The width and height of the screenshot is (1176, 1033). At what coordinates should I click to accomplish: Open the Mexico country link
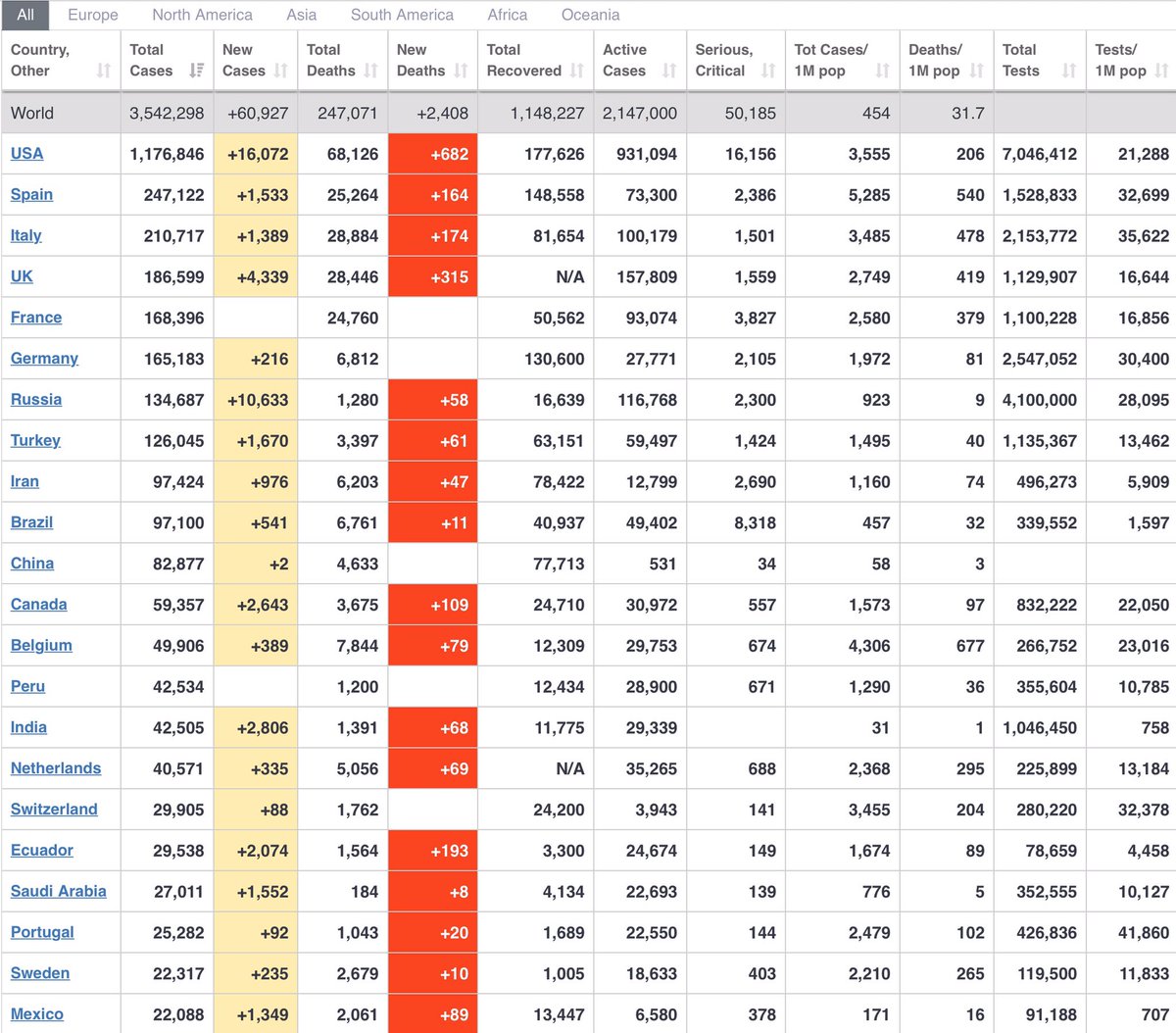(37, 1015)
